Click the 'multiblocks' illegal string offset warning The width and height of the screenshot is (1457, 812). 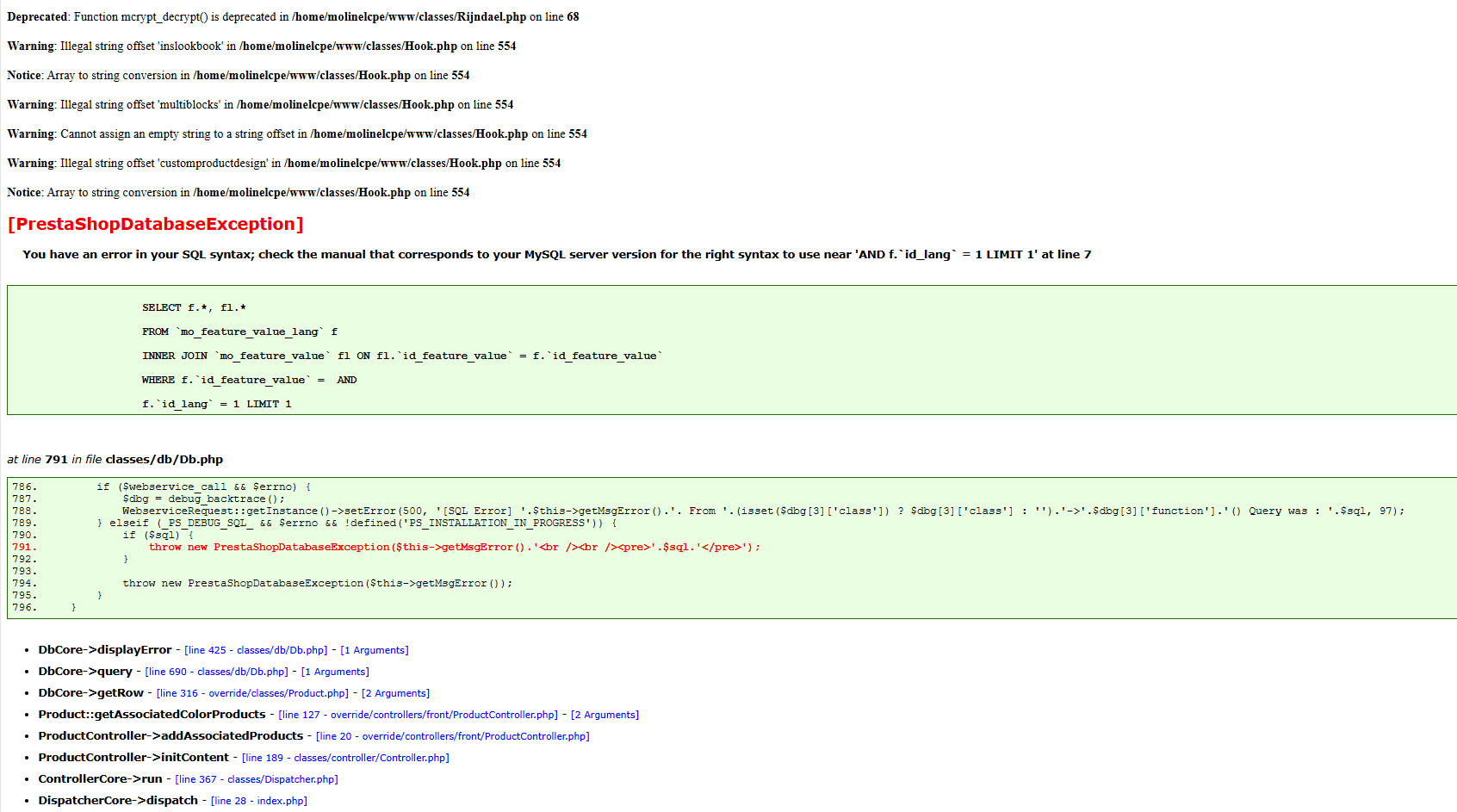click(x=260, y=104)
